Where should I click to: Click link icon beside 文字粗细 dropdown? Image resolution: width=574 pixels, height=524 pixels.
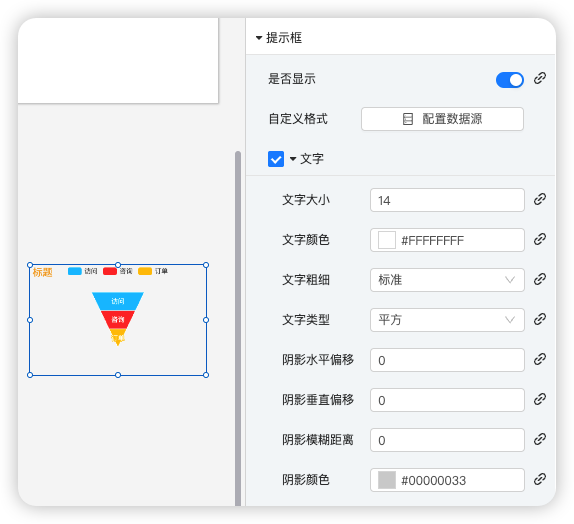[540, 279]
